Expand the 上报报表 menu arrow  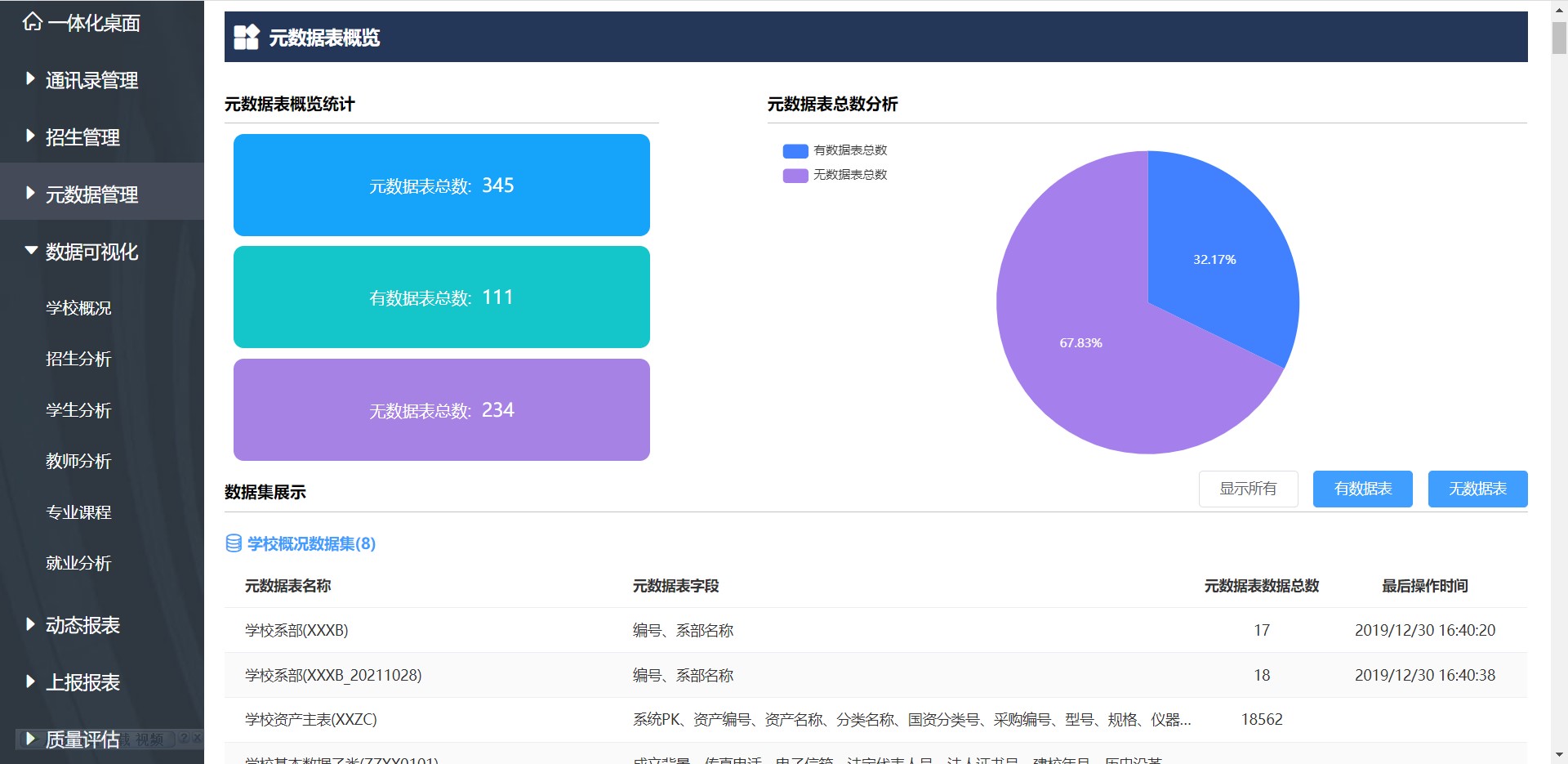click(30, 681)
